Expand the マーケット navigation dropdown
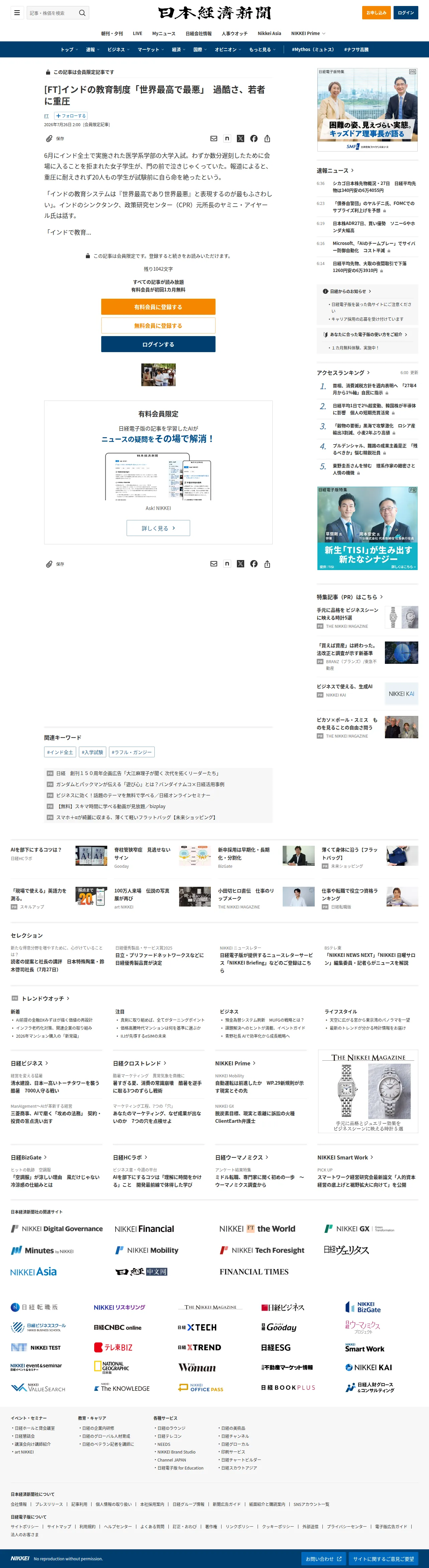The height and width of the screenshot is (1568, 429). point(150,50)
